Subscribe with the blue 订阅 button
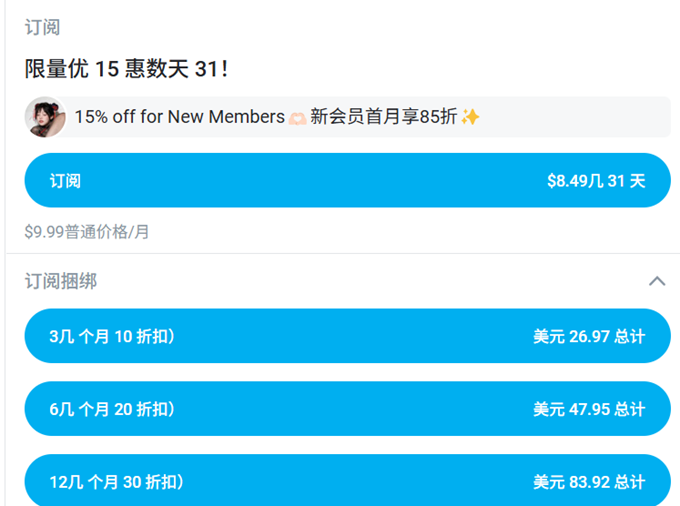Image resolution: width=680 pixels, height=506 pixels. click(347, 181)
